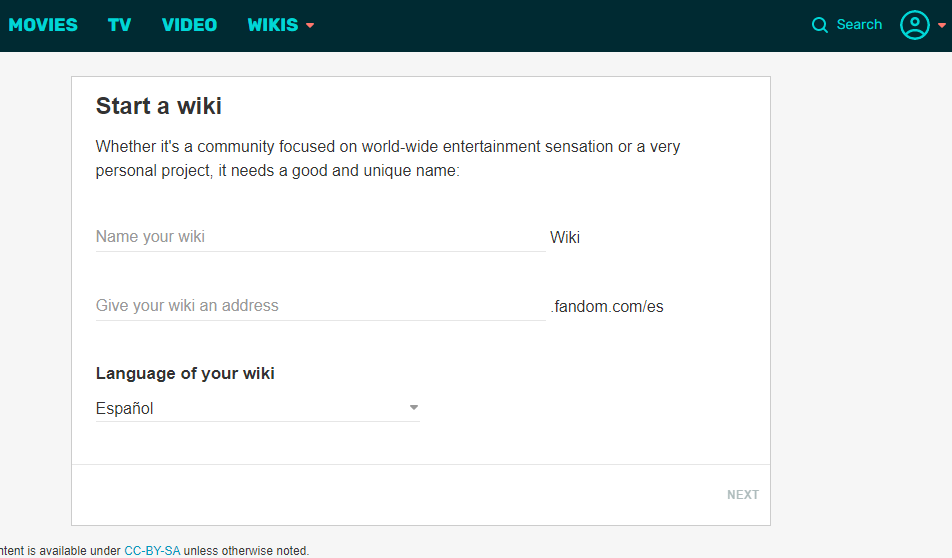This screenshot has width=952, height=558.
Task: Click the '.fandom.com/es' suffix text
Action: [607, 307]
